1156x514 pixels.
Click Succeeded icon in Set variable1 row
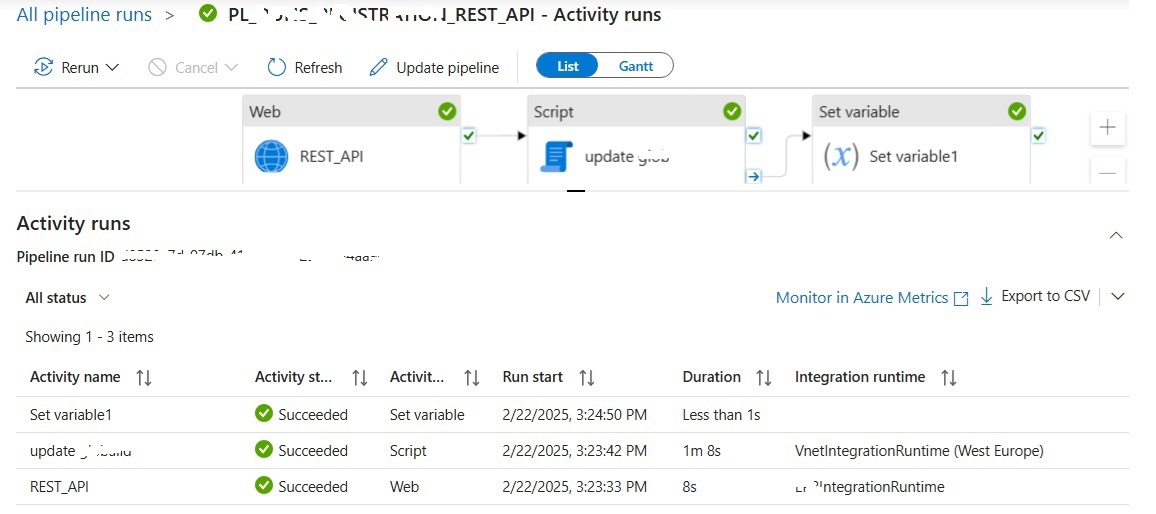263,414
